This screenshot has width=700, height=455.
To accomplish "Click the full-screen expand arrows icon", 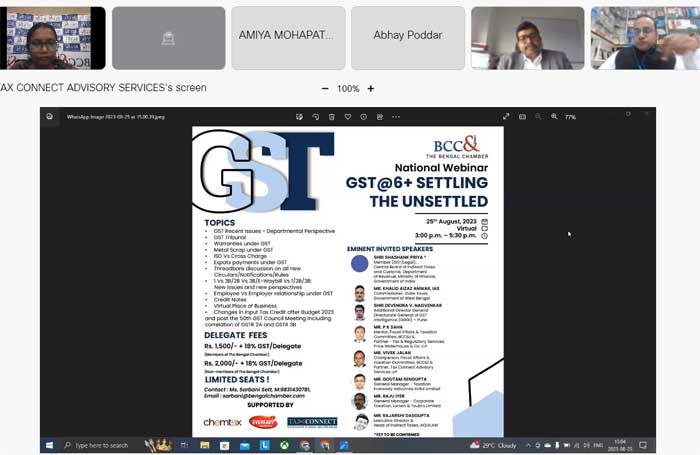I will [506, 117].
